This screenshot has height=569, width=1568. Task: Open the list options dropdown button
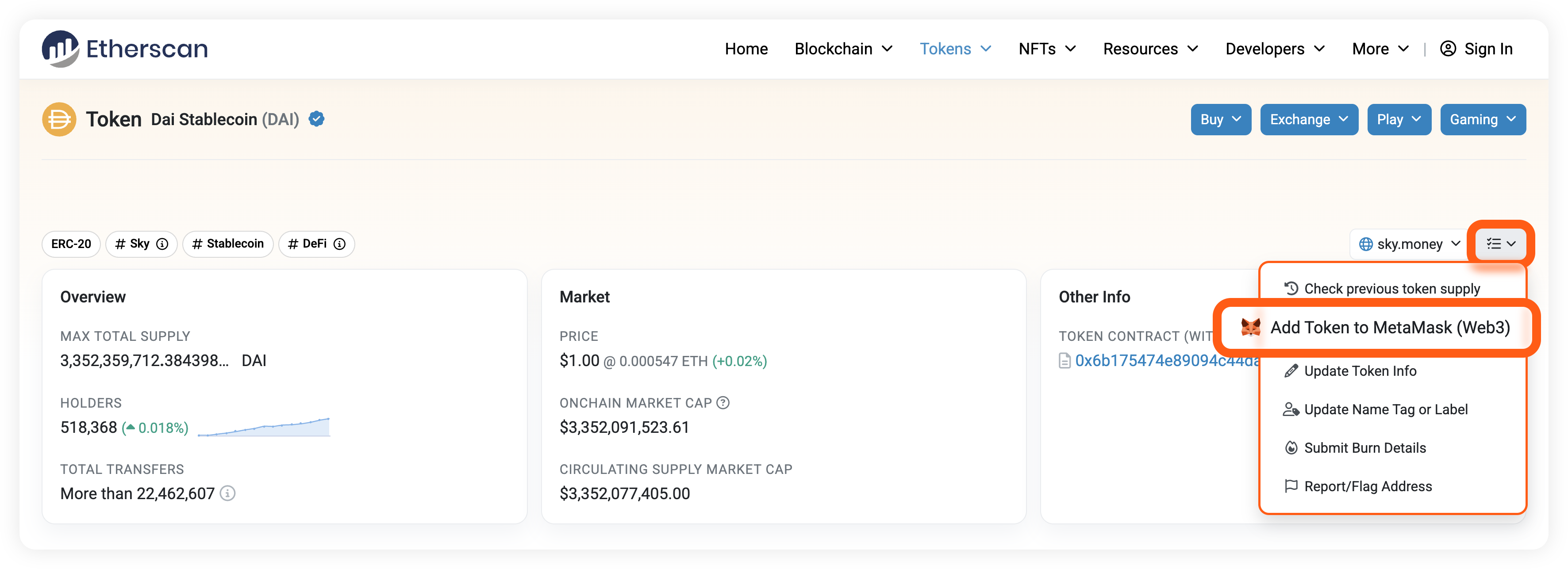coord(1500,244)
